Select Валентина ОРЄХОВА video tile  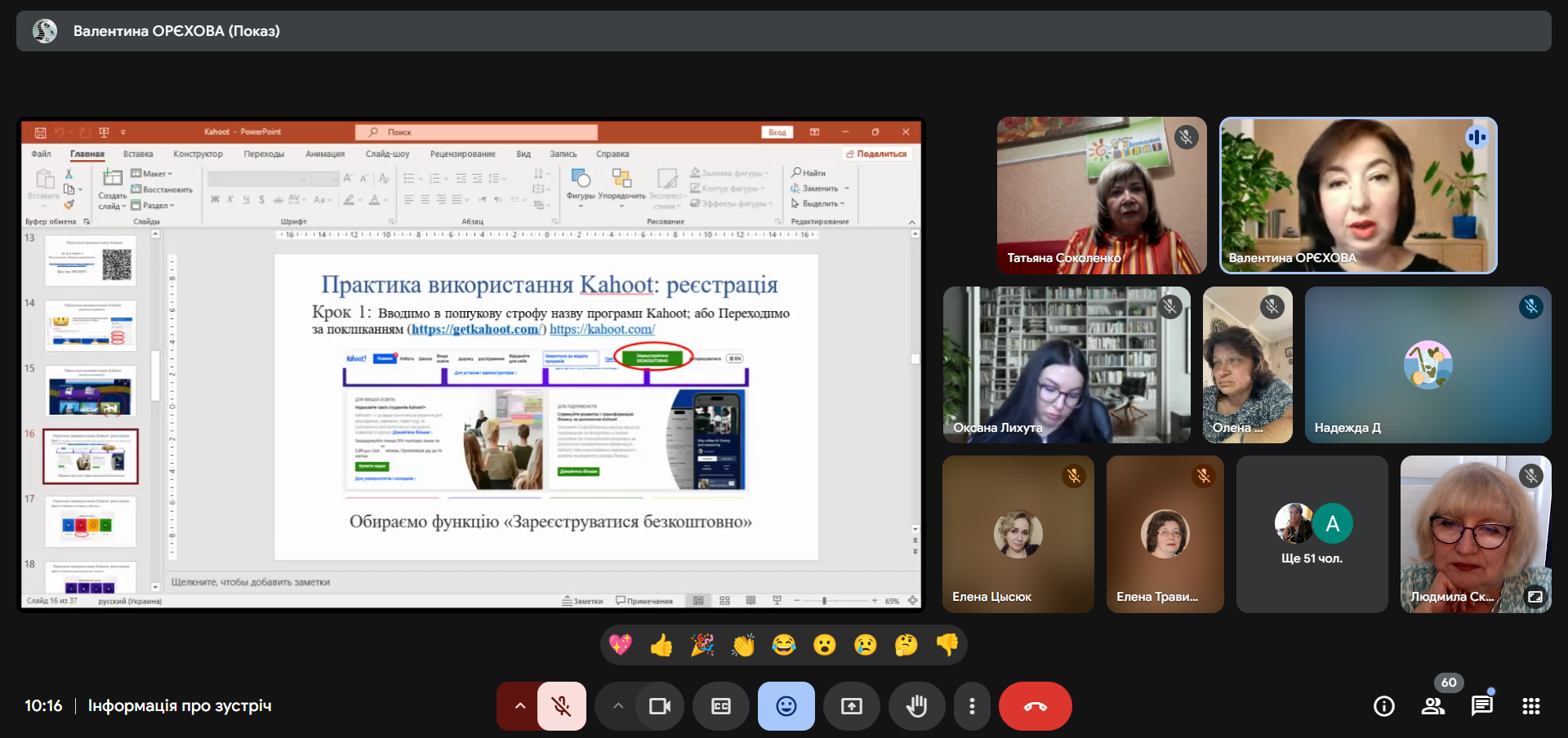[1357, 196]
